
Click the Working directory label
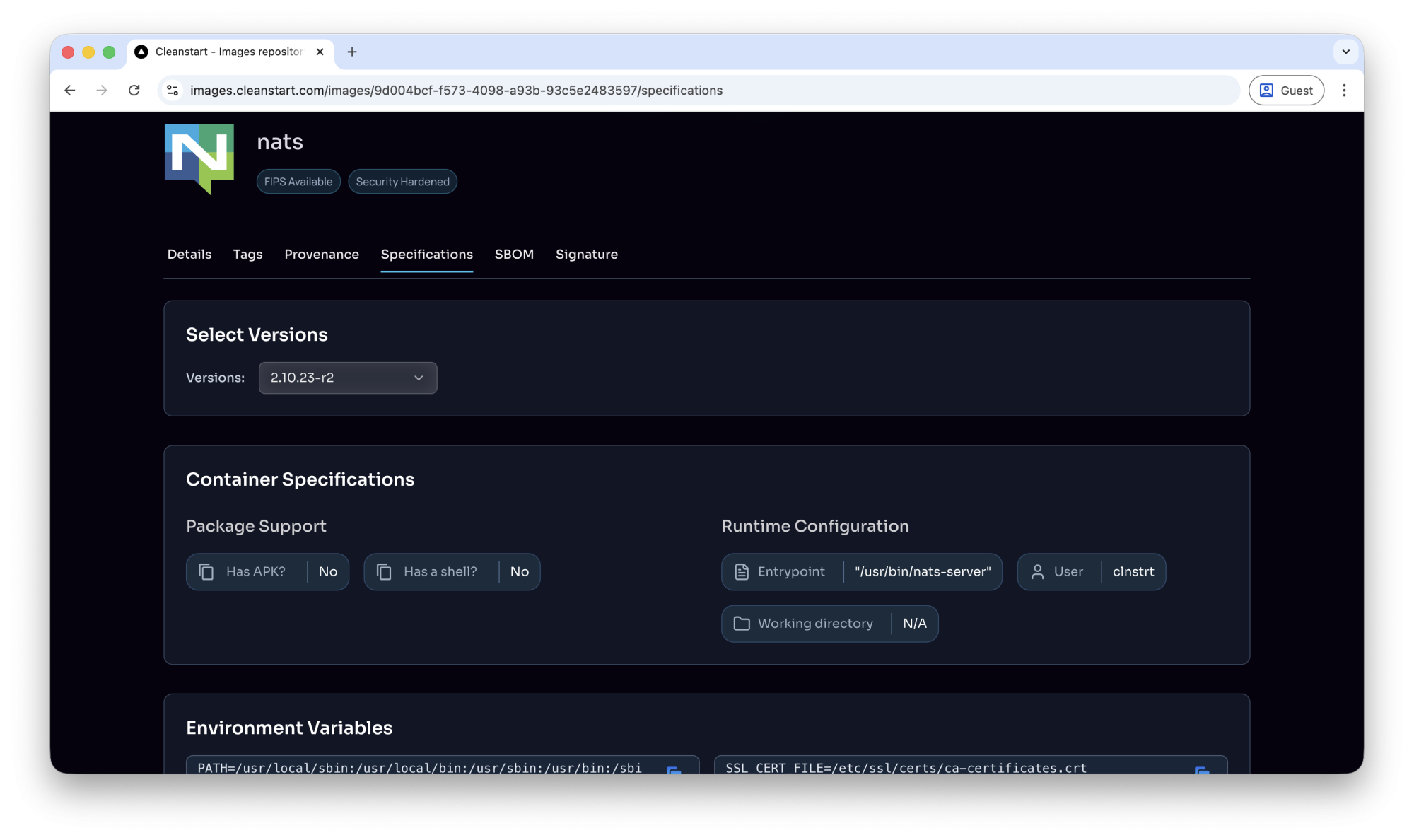coord(815,624)
